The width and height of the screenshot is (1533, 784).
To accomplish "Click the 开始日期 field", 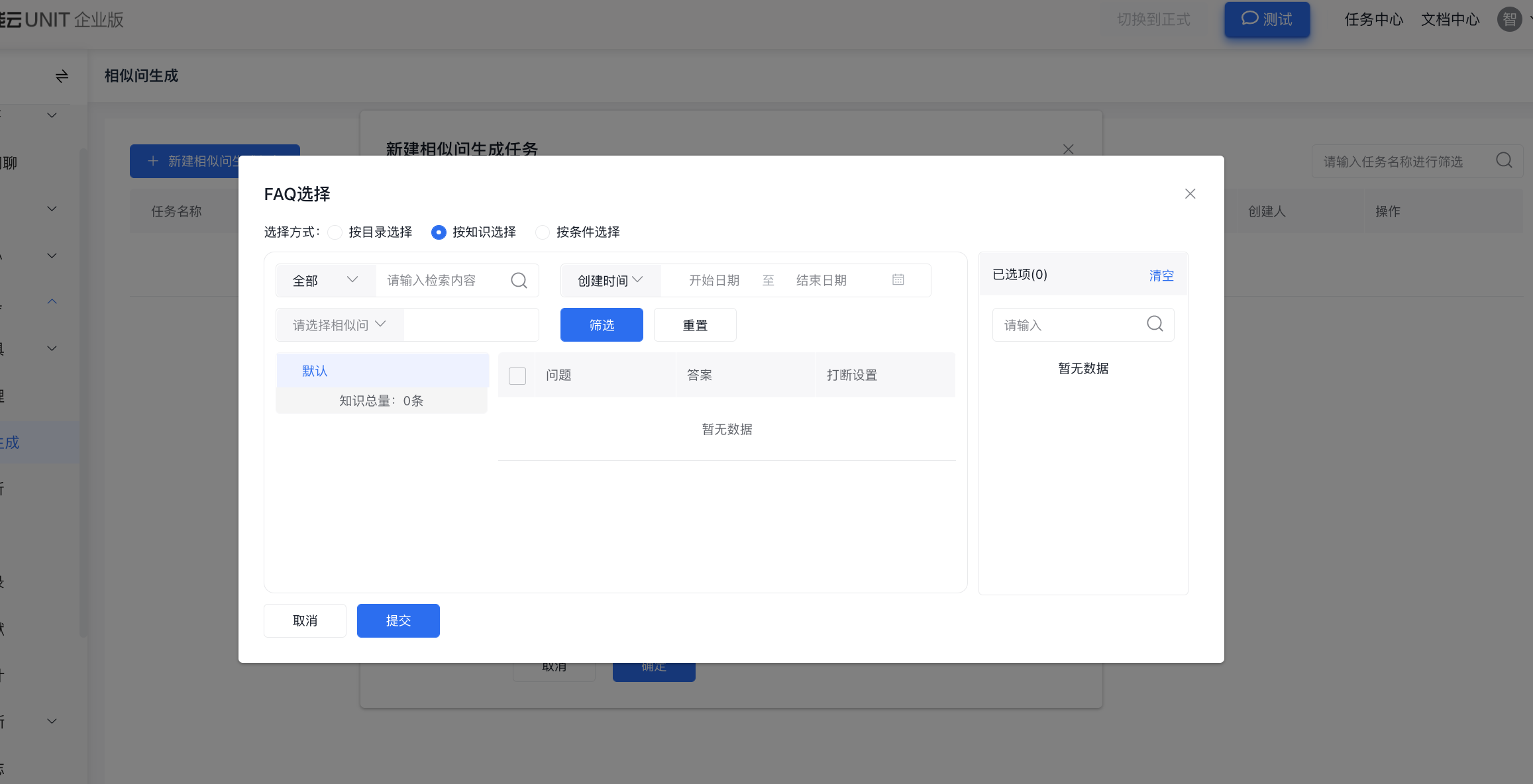I will click(714, 281).
